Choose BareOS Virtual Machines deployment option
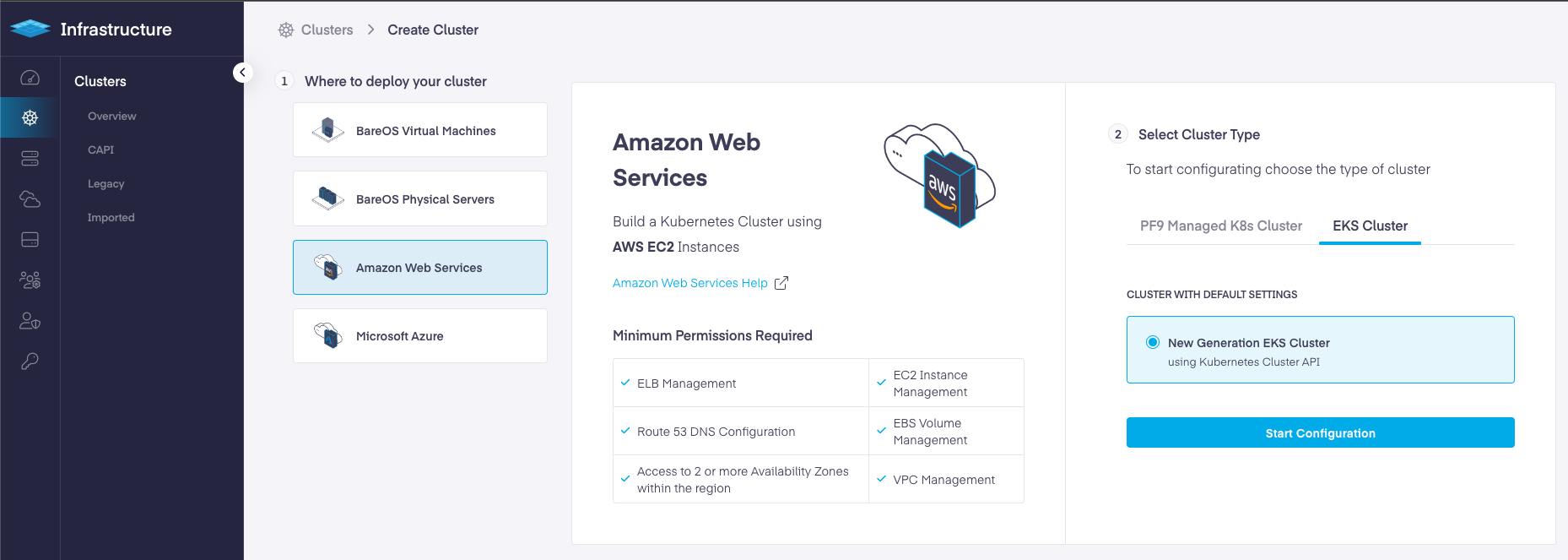Viewport: 1568px width, 560px height. click(420, 130)
